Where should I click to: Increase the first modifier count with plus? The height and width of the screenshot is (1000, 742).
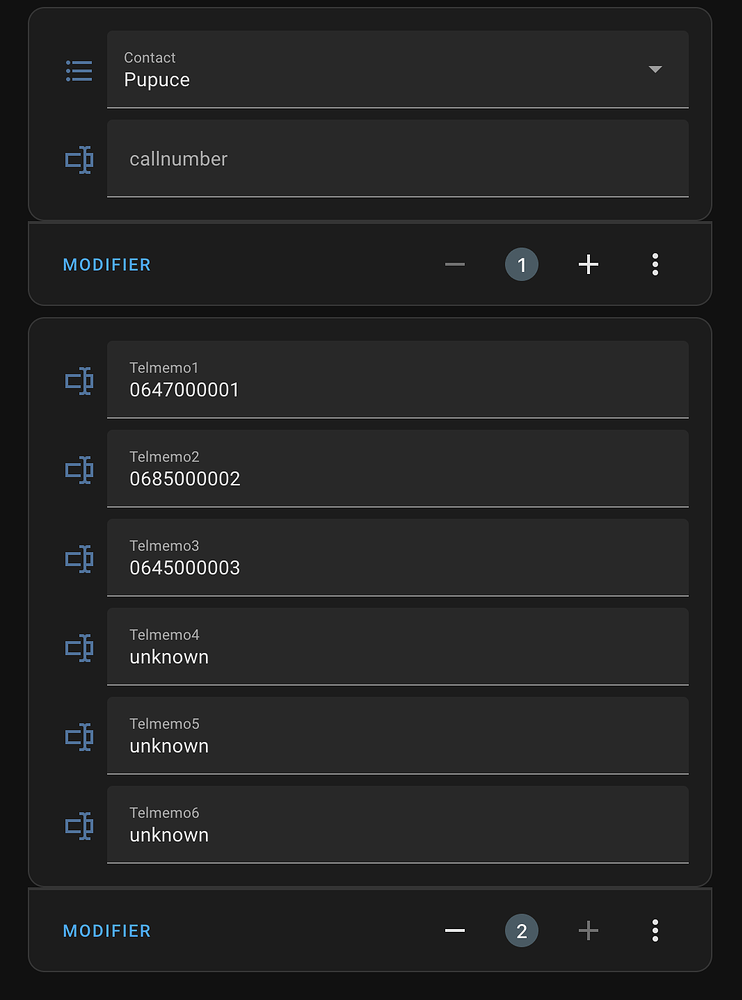(x=588, y=264)
